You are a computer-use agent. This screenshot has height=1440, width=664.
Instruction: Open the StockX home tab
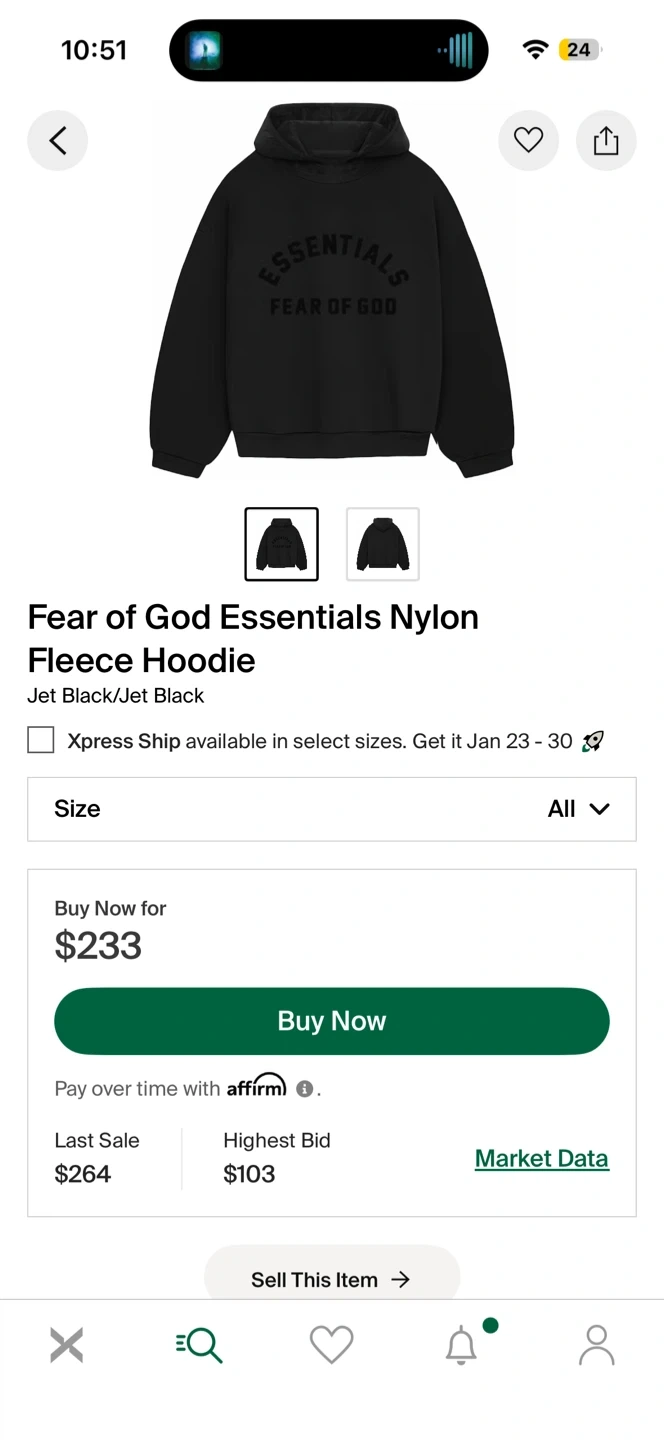[x=67, y=1345]
